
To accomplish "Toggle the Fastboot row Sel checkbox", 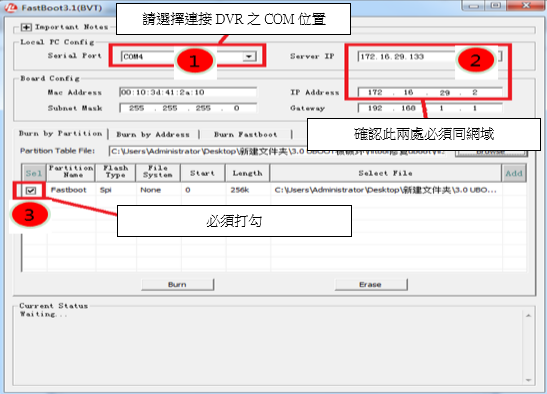I will click(x=31, y=190).
